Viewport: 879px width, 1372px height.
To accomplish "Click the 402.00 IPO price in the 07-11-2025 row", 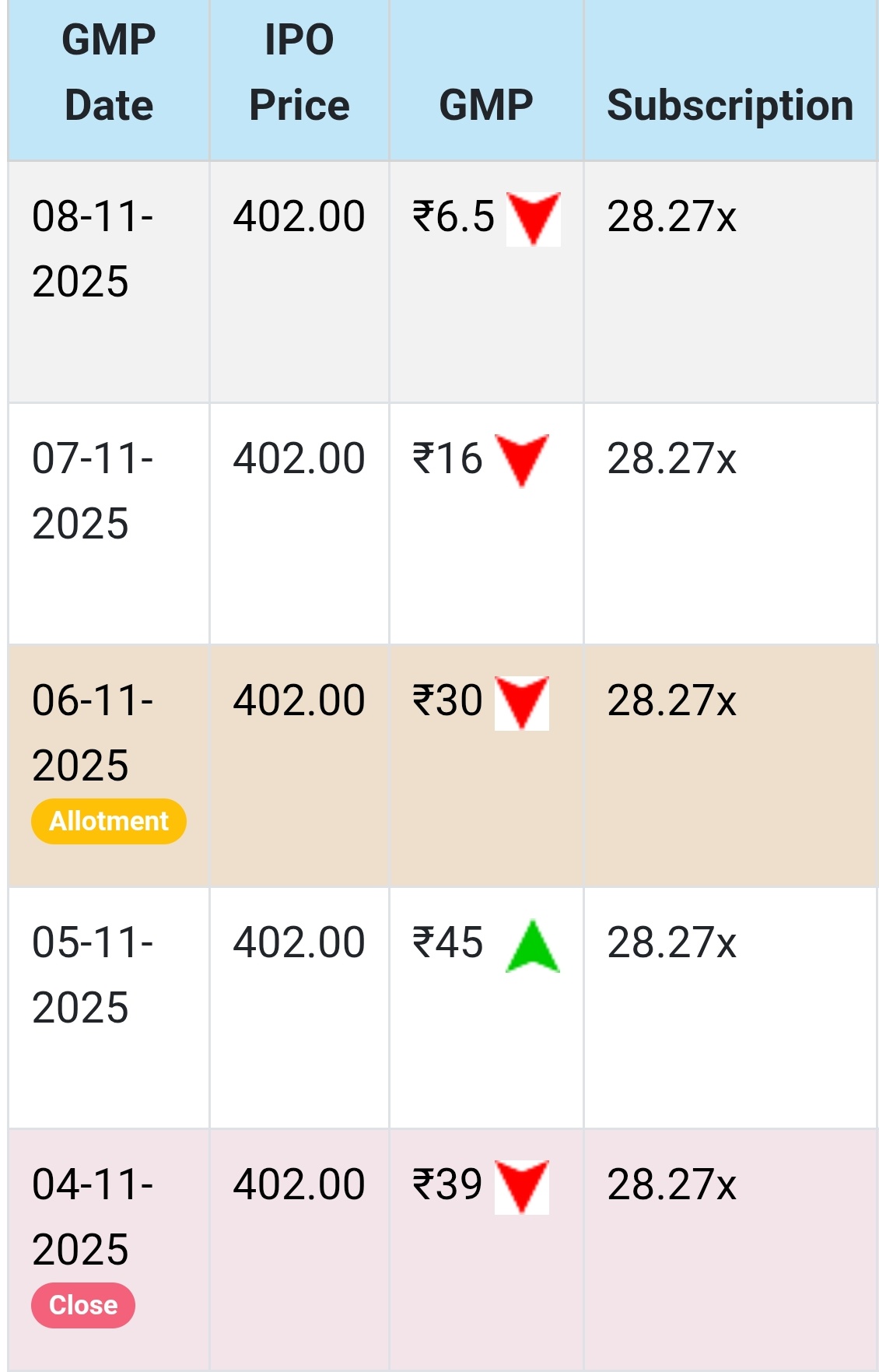I will [x=299, y=458].
